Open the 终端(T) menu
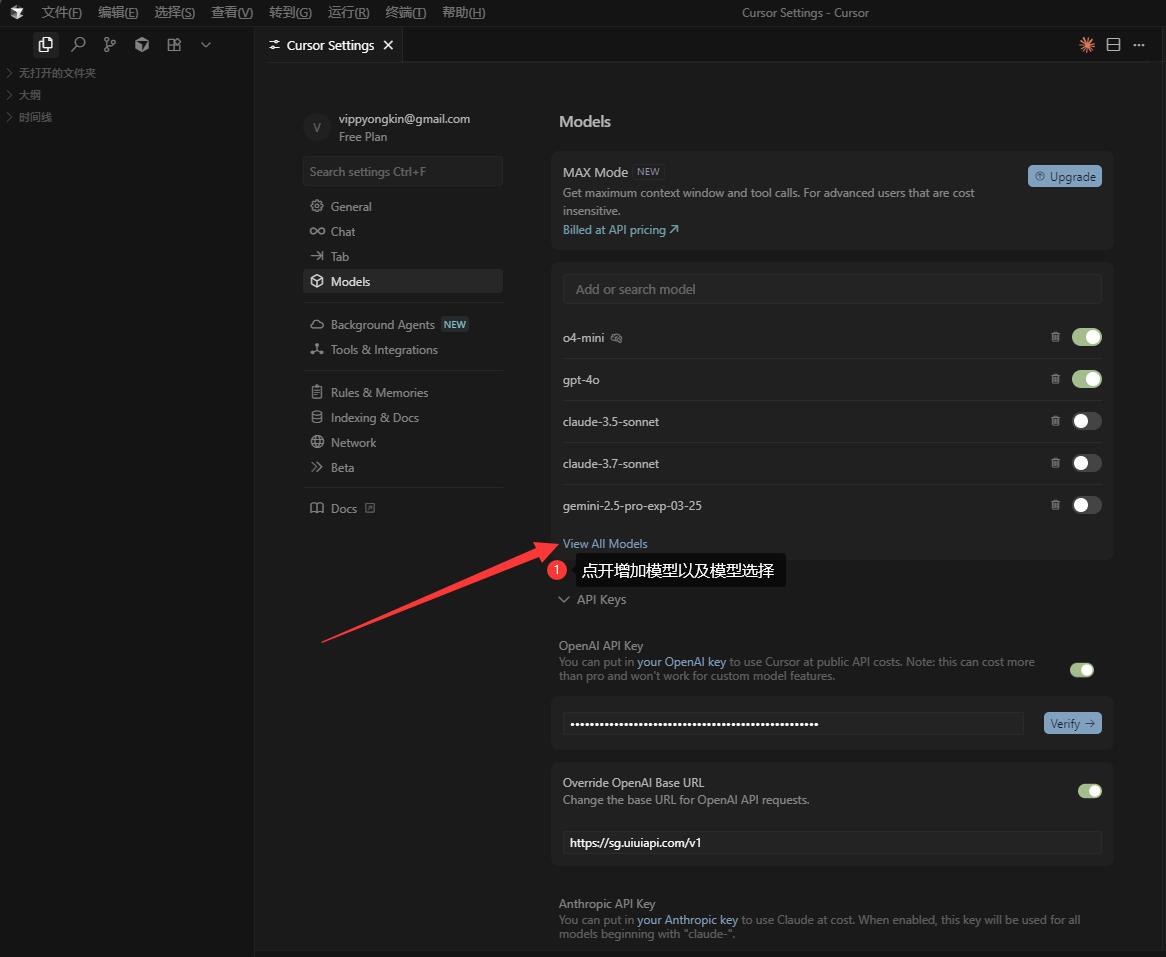 (x=405, y=13)
